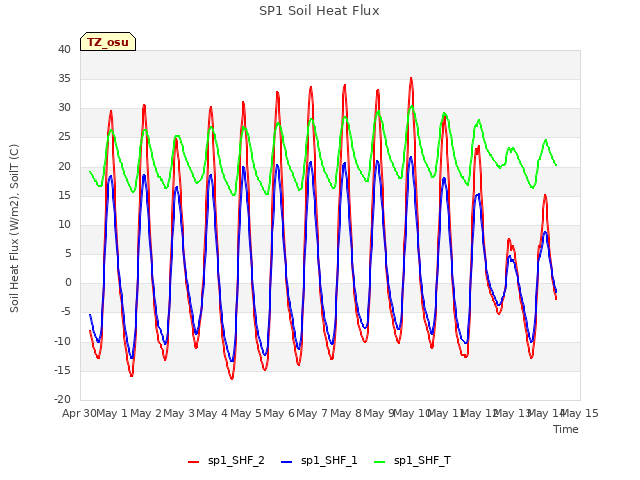Click the blue sp1_SHF_1 legend swatch
640x480 pixels.
287,462
